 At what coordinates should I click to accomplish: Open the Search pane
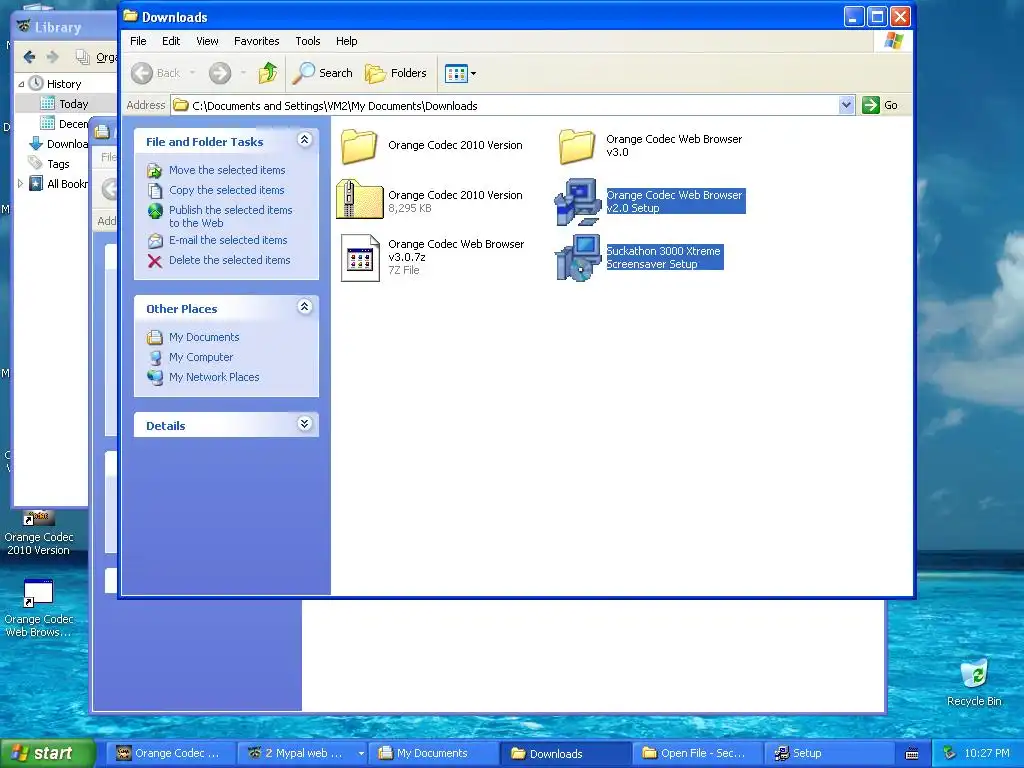(322, 73)
